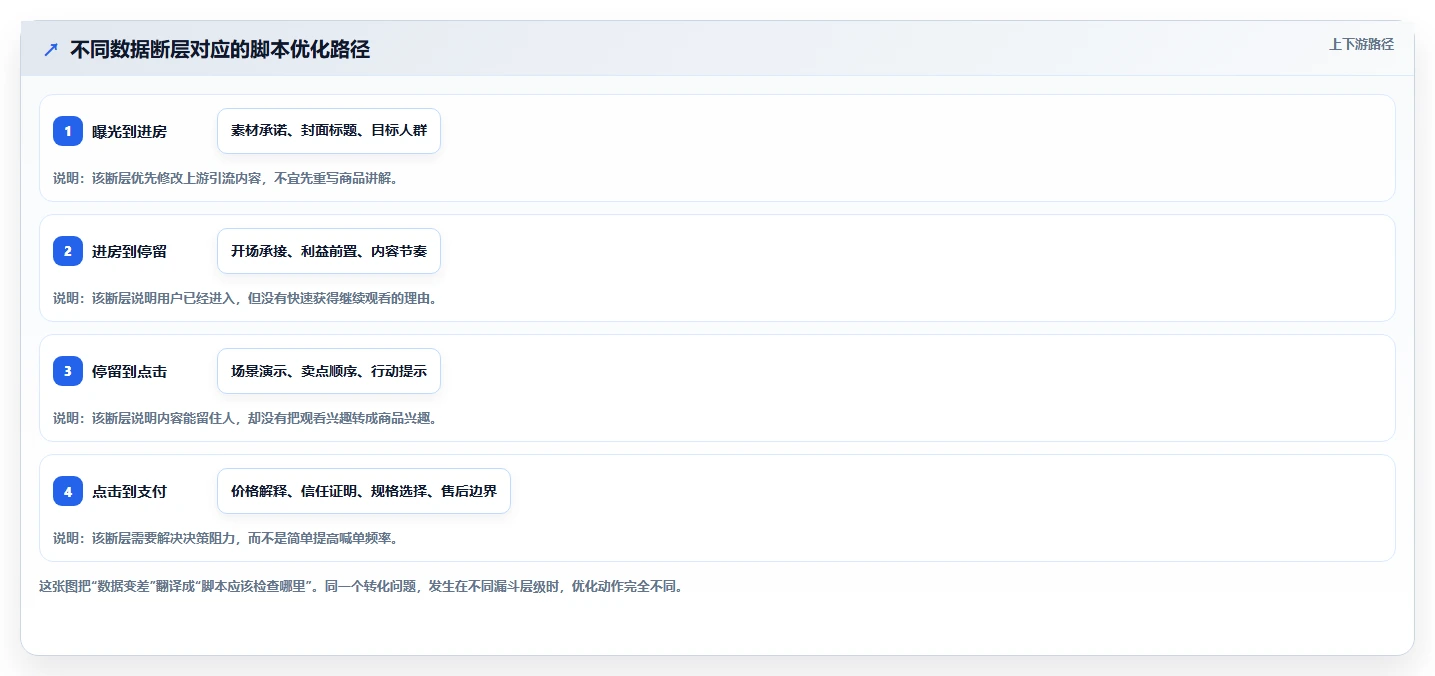
Task: Click the note about 继续观看的理由
Action: (245, 298)
